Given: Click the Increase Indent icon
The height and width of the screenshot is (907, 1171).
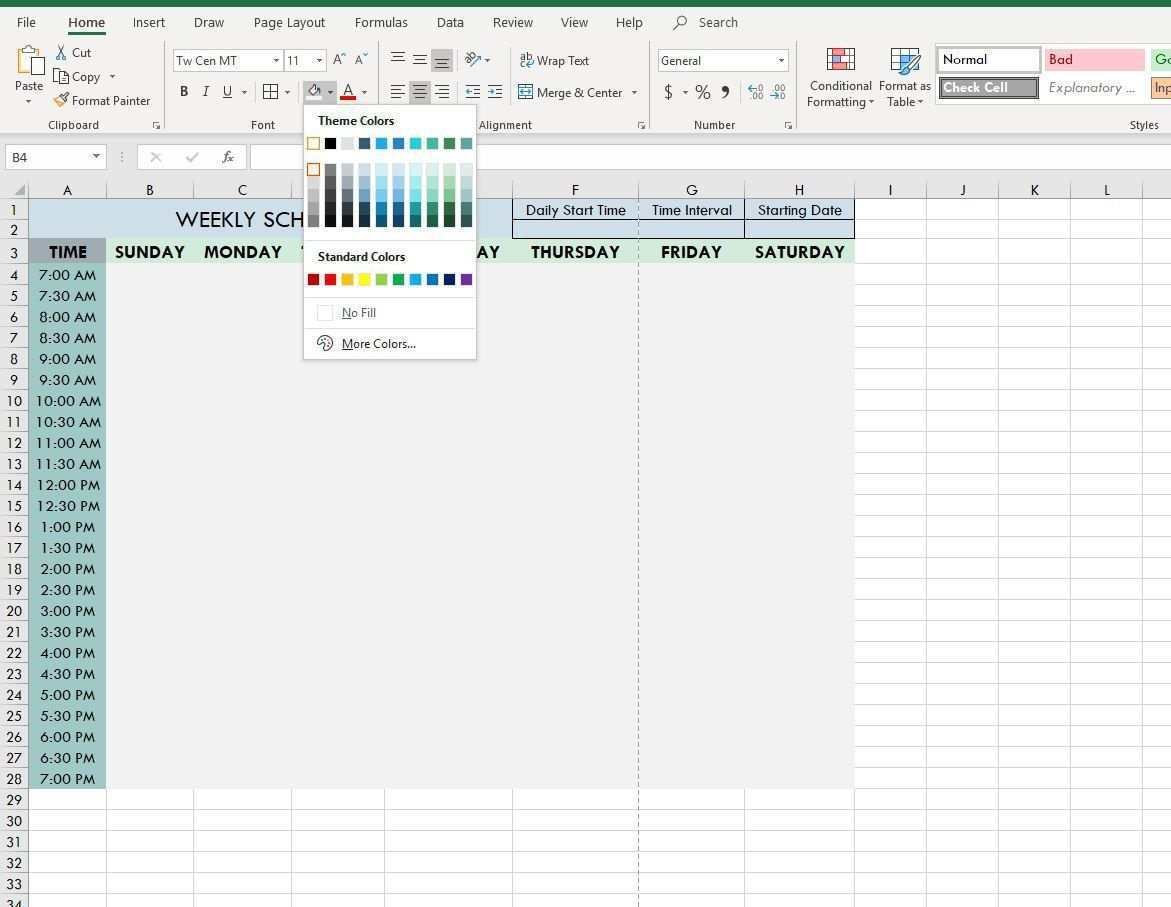Looking at the screenshot, I should 495,92.
